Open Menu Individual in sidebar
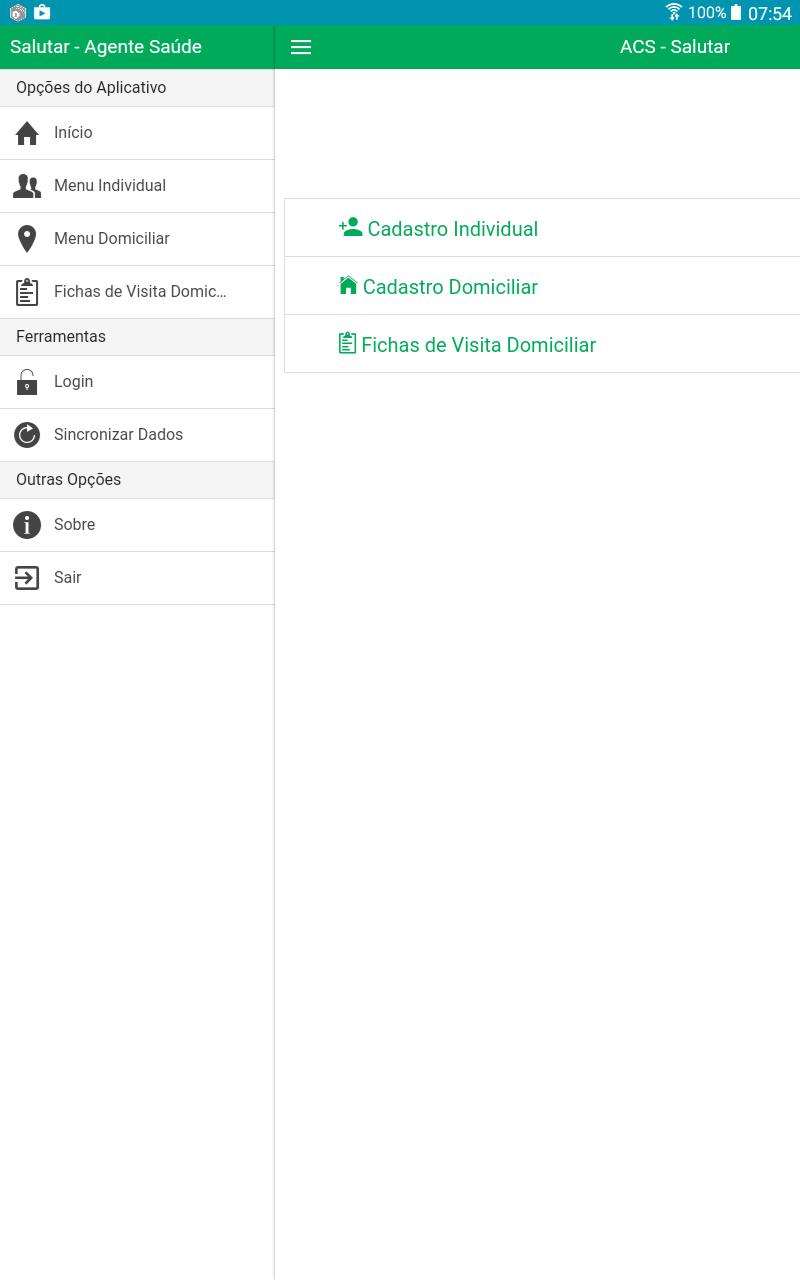 pyautogui.click(x=137, y=186)
